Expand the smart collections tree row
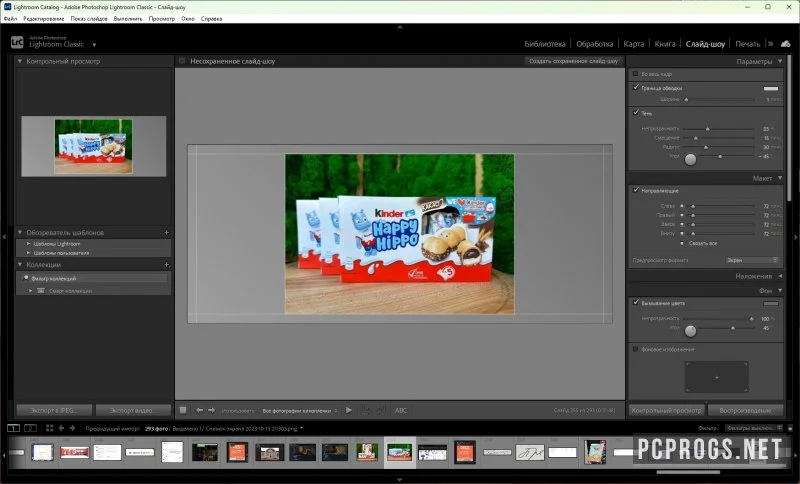Screen dimensions: 800x484 31,291
